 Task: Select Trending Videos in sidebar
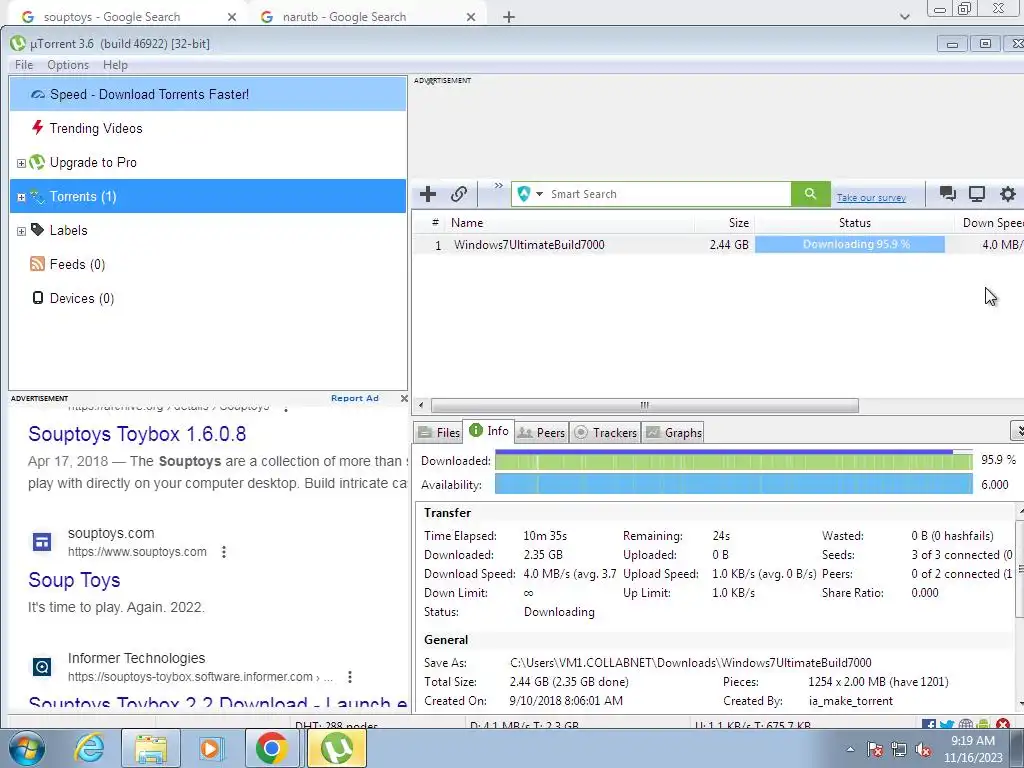[208, 128]
